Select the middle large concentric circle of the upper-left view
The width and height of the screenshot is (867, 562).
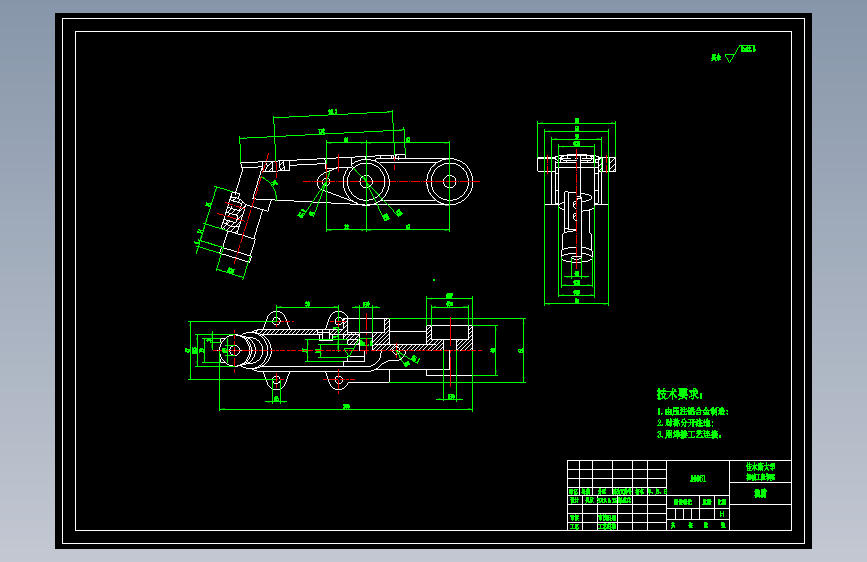(366, 181)
